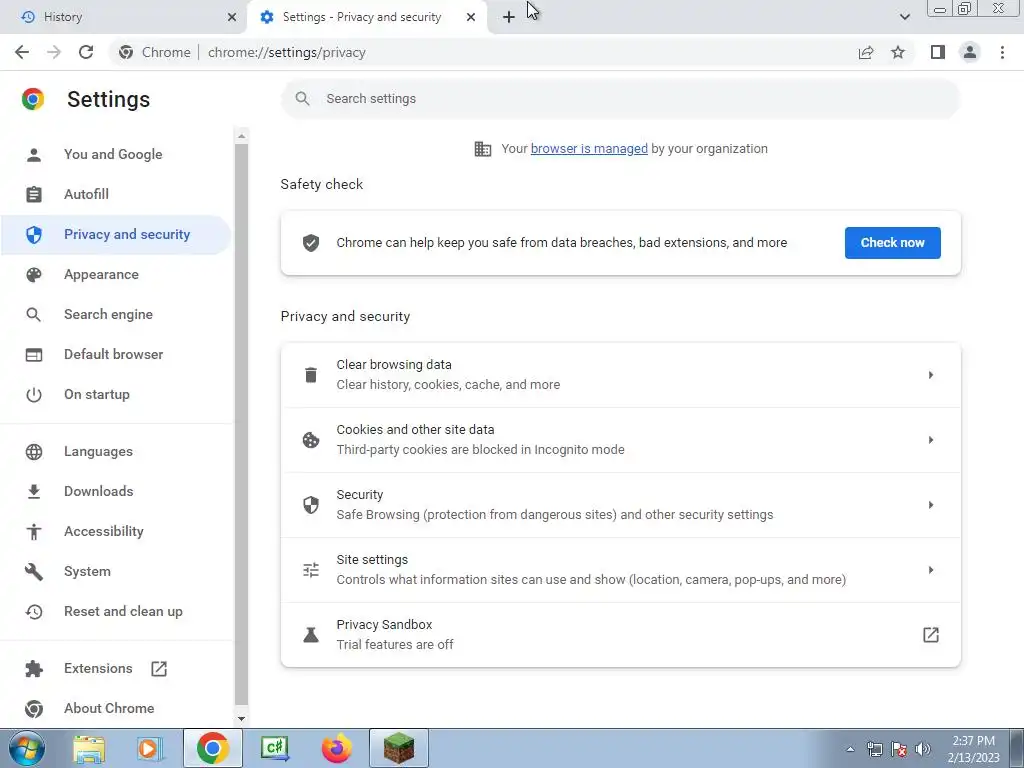Screen dimensions: 1024x768
Task: Click the trash icon for Clear browsing data
Action: (x=311, y=375)
